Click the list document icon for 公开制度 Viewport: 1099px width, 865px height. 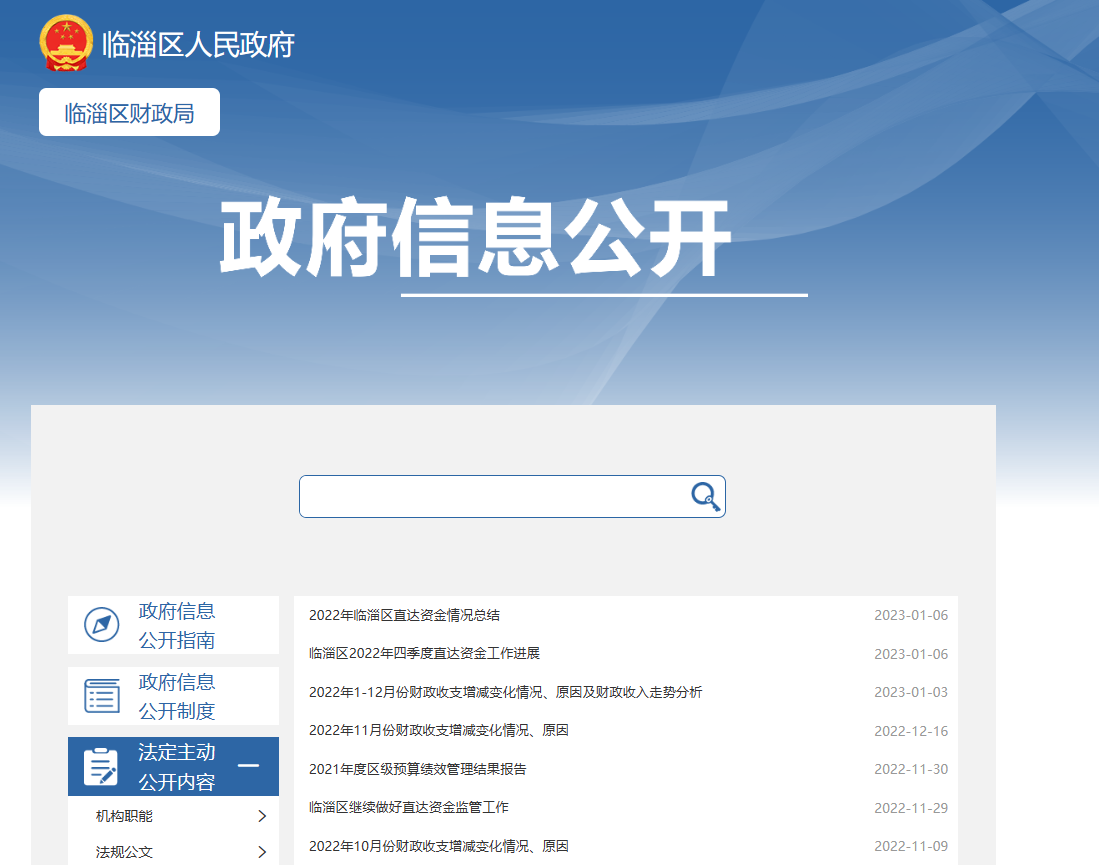[x=101, y=696]
